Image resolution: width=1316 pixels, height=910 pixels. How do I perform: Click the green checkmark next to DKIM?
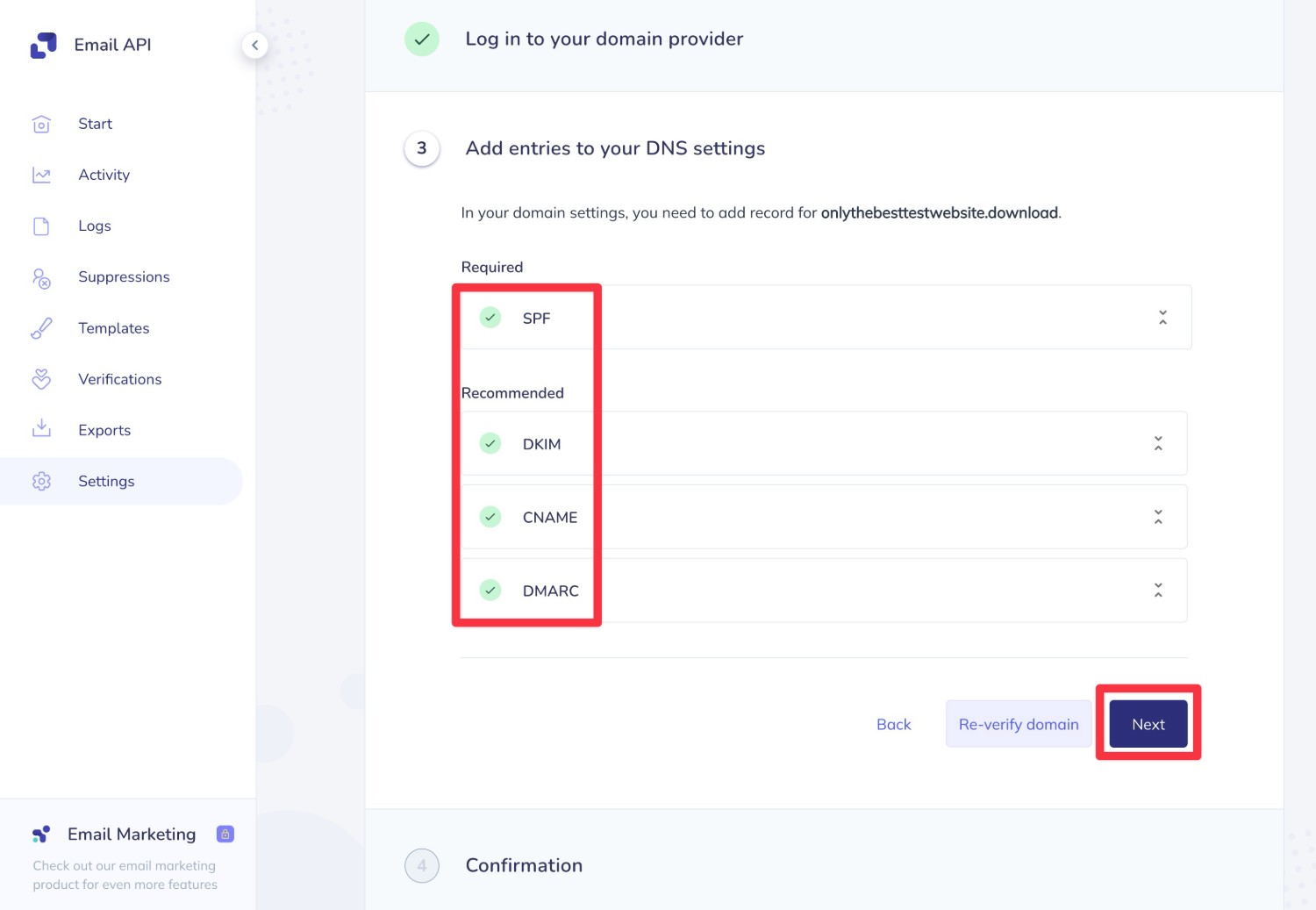pos(490,444)
